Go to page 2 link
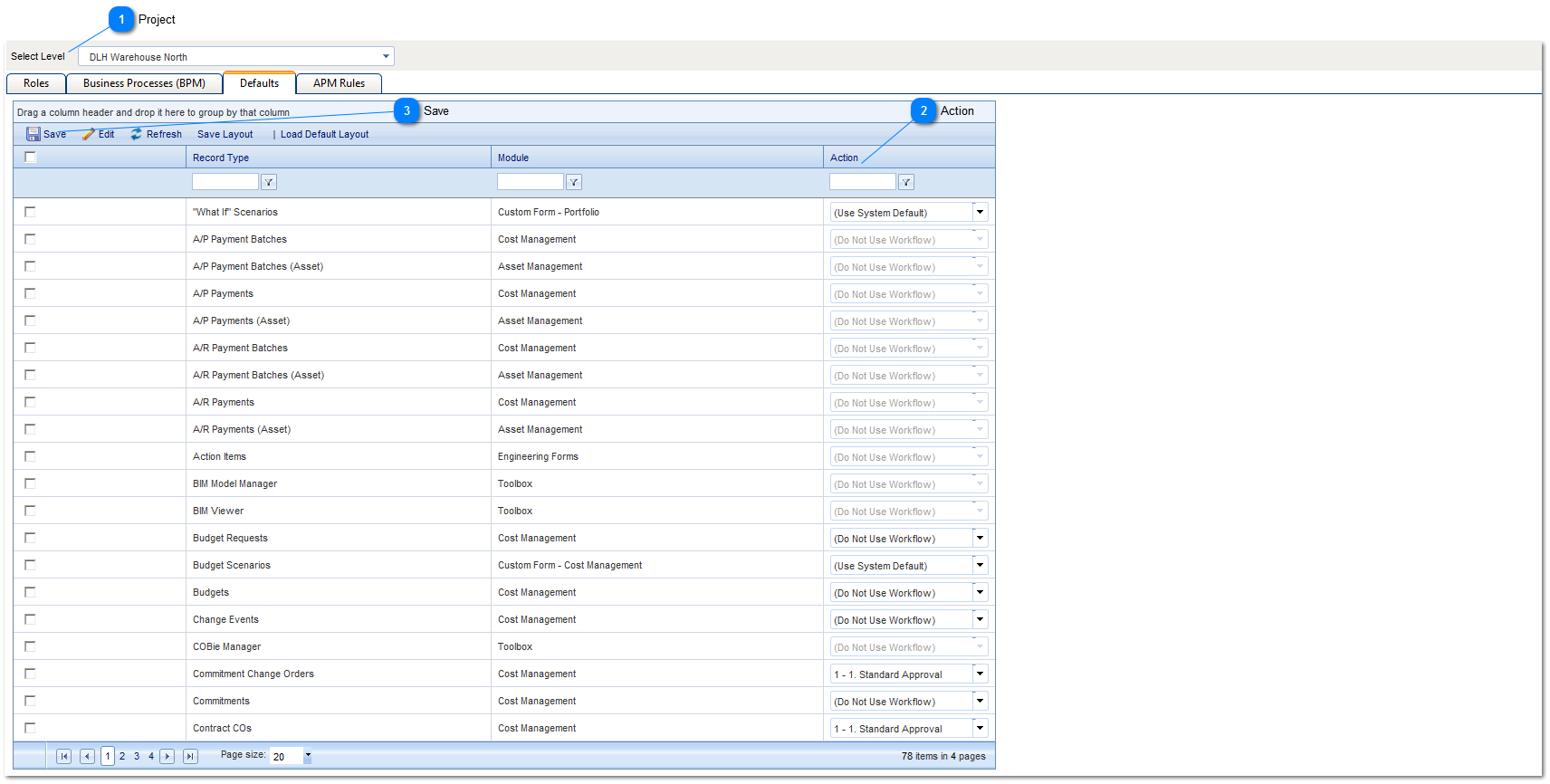This screenshot has height=784, width=1550. click(122, 756)
